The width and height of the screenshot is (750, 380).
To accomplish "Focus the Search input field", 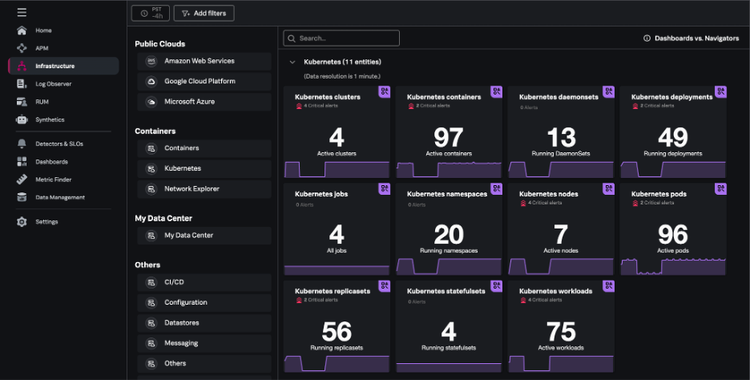I will click(341, 38).
